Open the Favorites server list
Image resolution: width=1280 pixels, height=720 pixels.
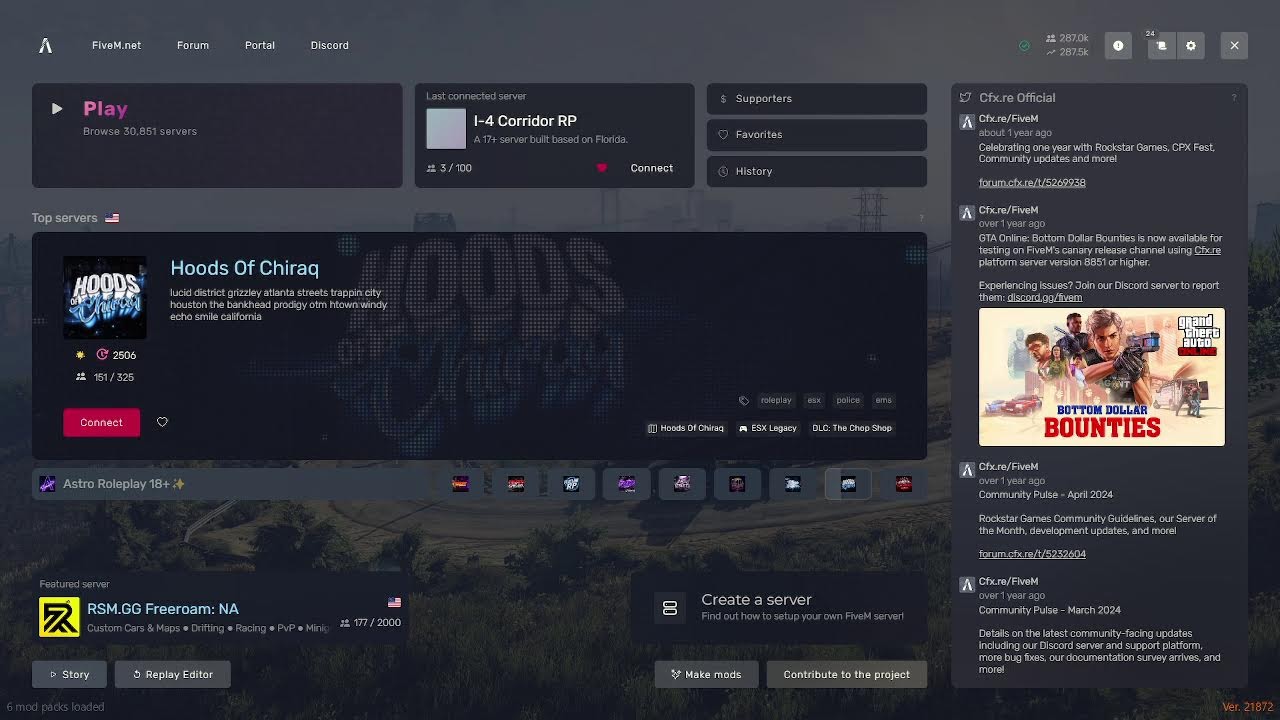817,135
